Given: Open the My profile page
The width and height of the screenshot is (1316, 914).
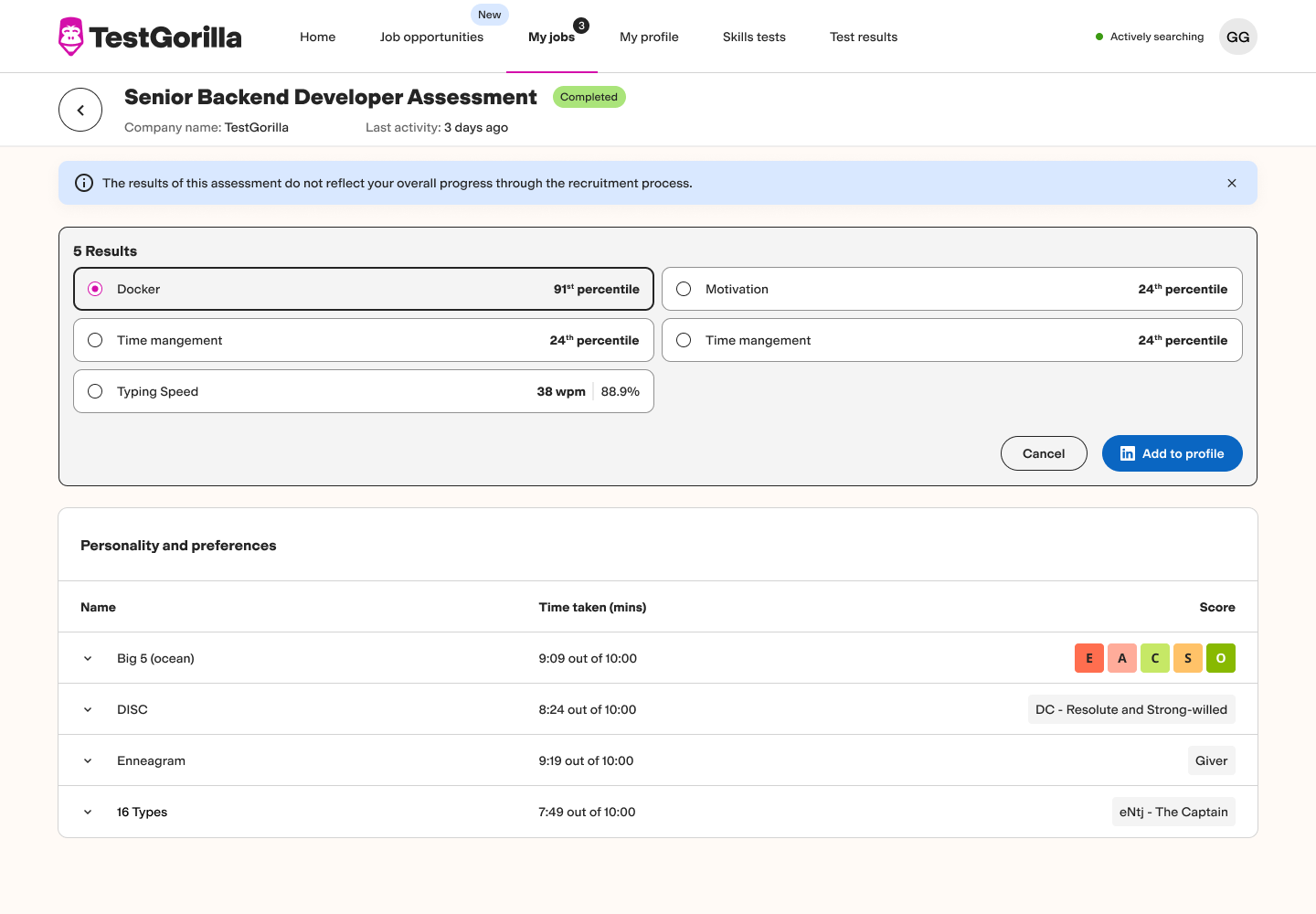Looking at the screenshot, I should pyautogui.click(x=649, y=37).
